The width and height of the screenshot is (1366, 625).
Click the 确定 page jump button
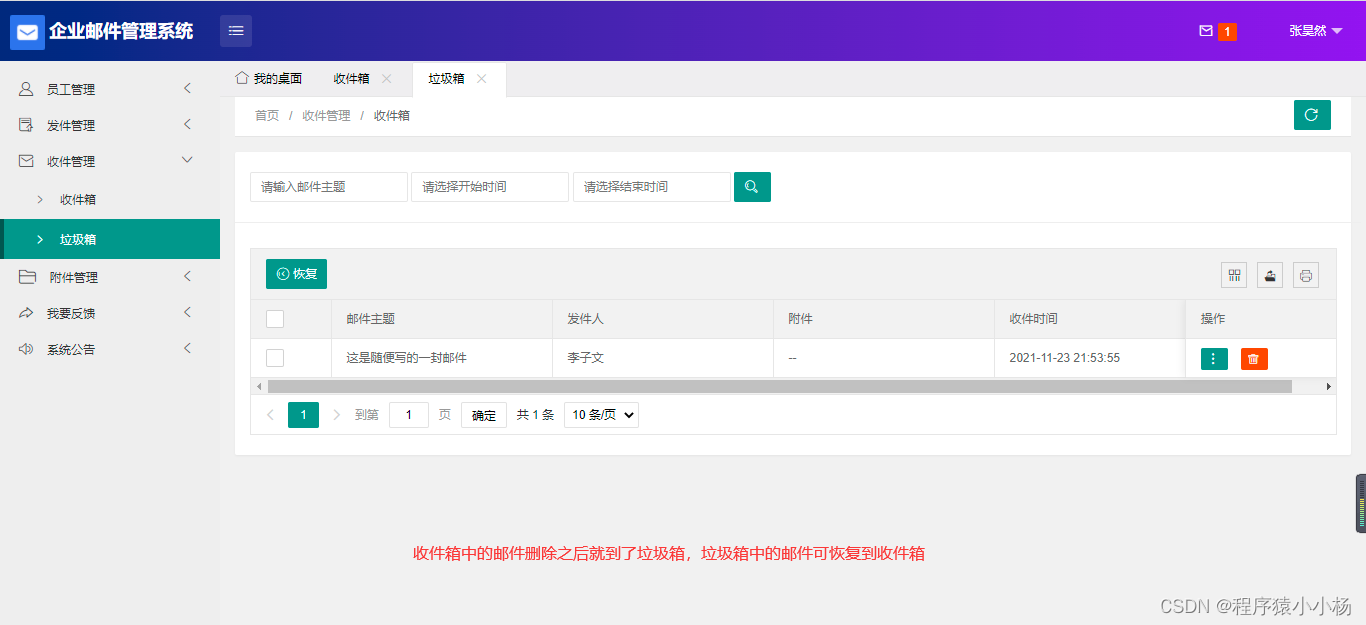click(x=484, y=415)
